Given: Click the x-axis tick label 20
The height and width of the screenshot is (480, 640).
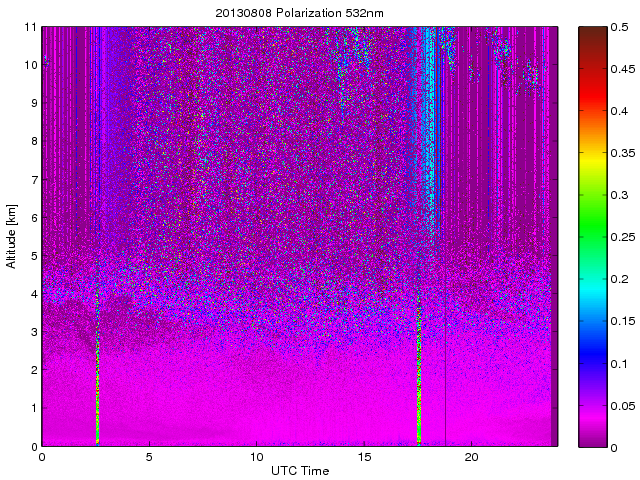Looking at the screenshot, I should click(472, 457).
